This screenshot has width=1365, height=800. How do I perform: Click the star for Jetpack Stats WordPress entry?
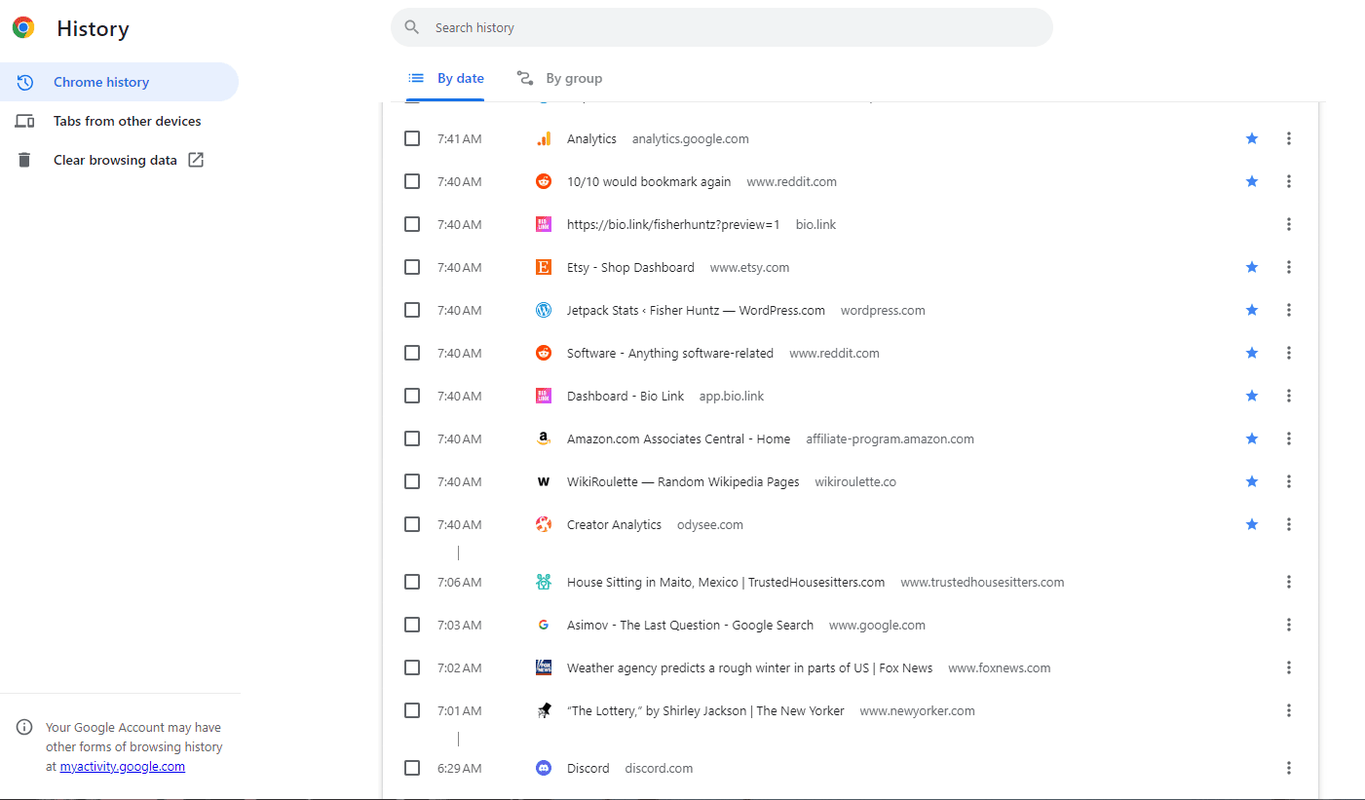[1252, 310]
